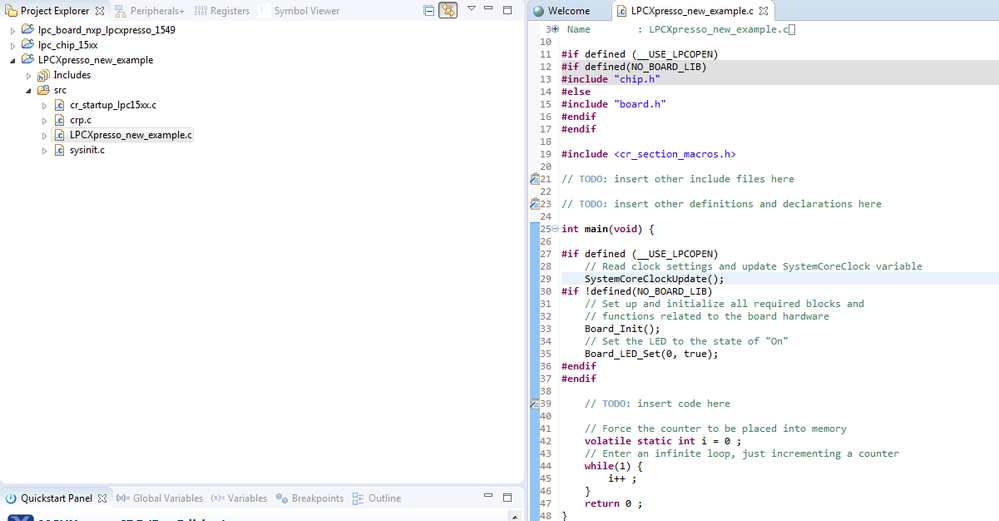Close LPCXpresso_new_example.c editor tab
This screenshot has height=521, width=999.
pyautogui.click(x=764, y=11)
